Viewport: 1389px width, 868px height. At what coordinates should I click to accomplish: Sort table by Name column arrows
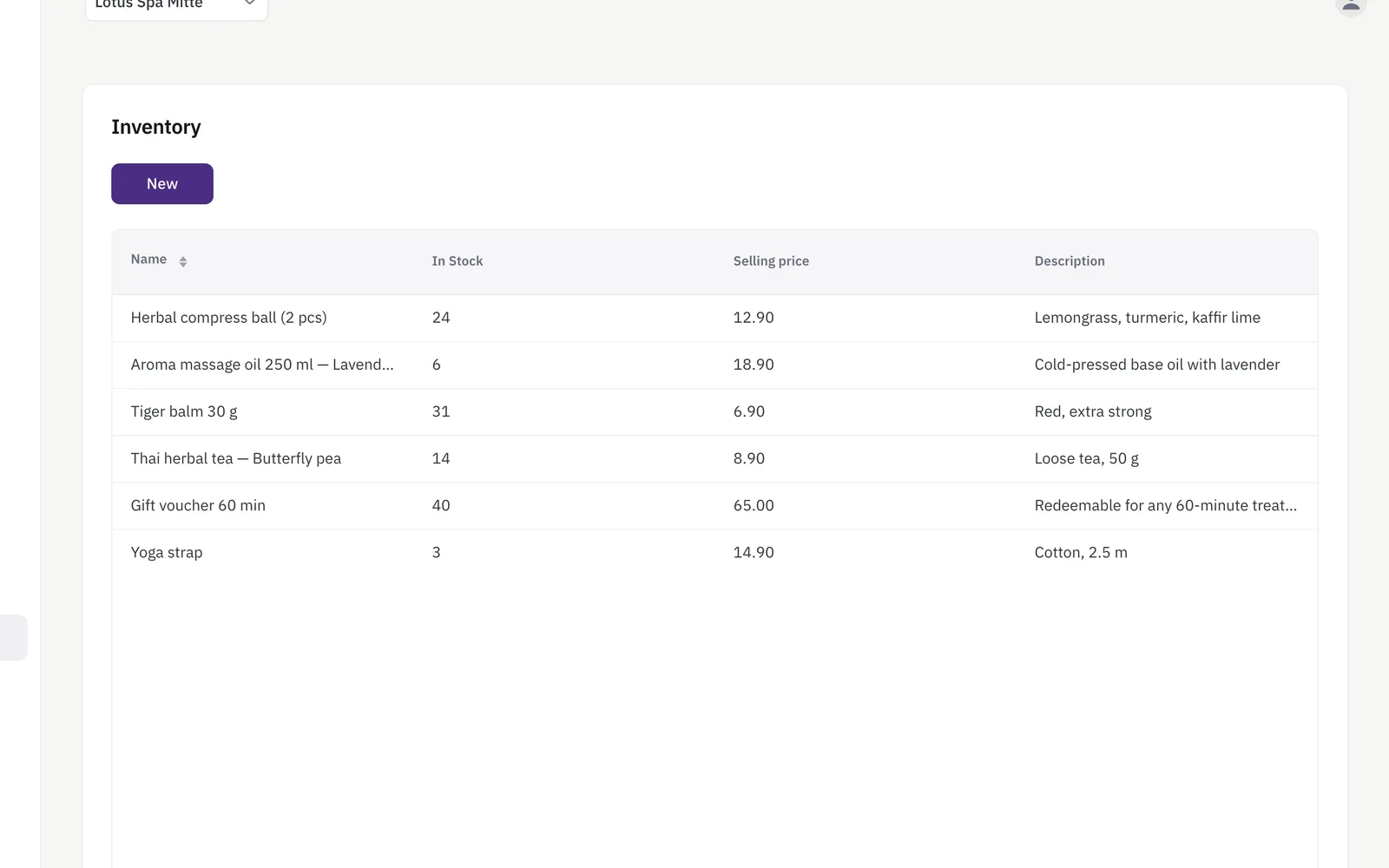tap(183, 261)
